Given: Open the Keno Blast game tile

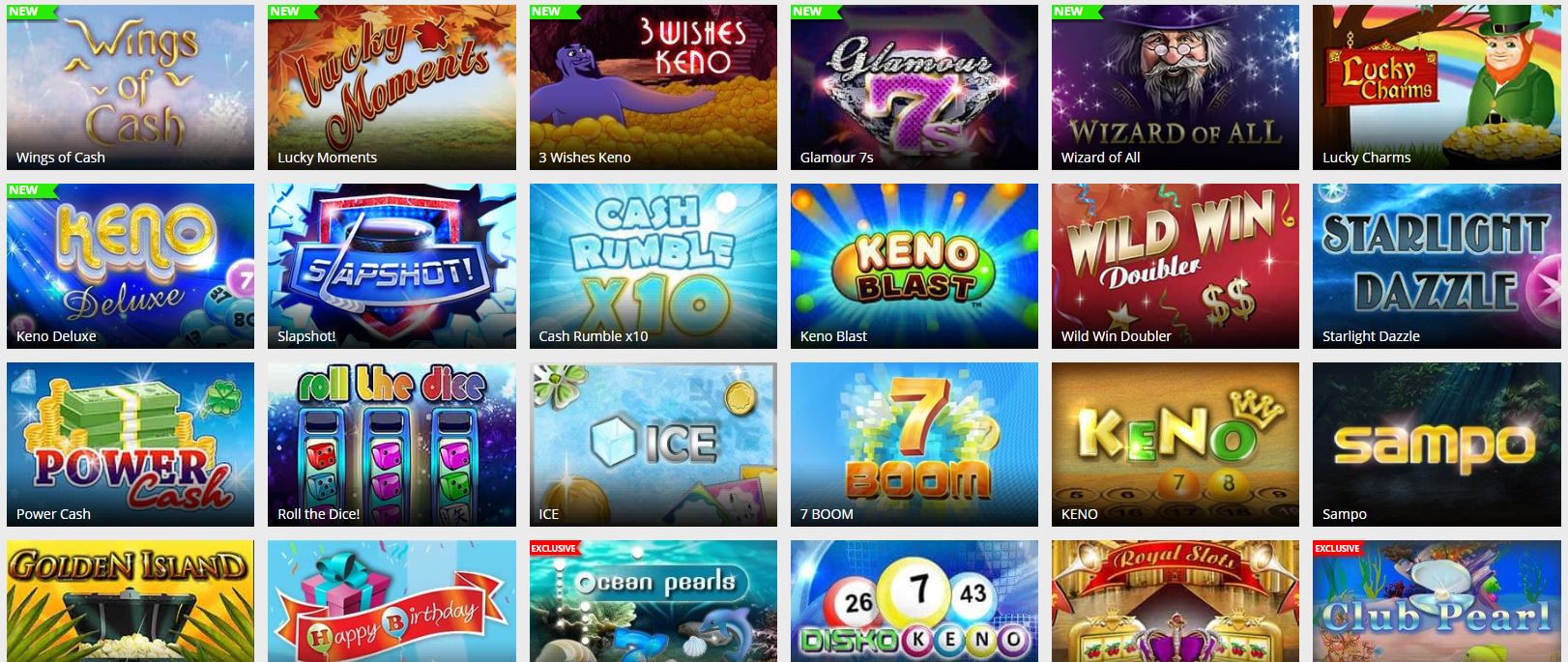Looking at the screenshot, I should (915, 266).
